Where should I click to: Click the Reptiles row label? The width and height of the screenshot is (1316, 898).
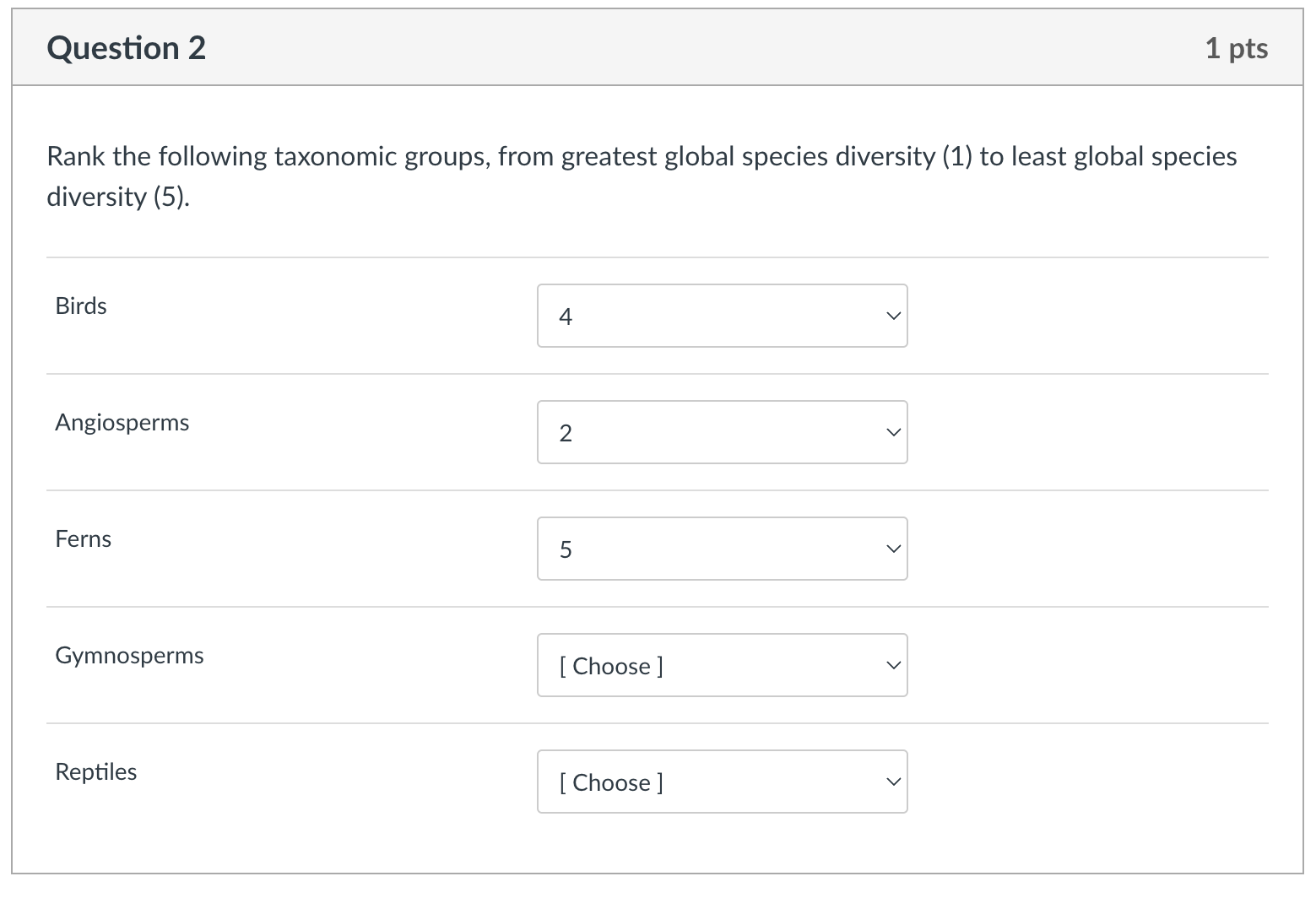tap(95, 771)
